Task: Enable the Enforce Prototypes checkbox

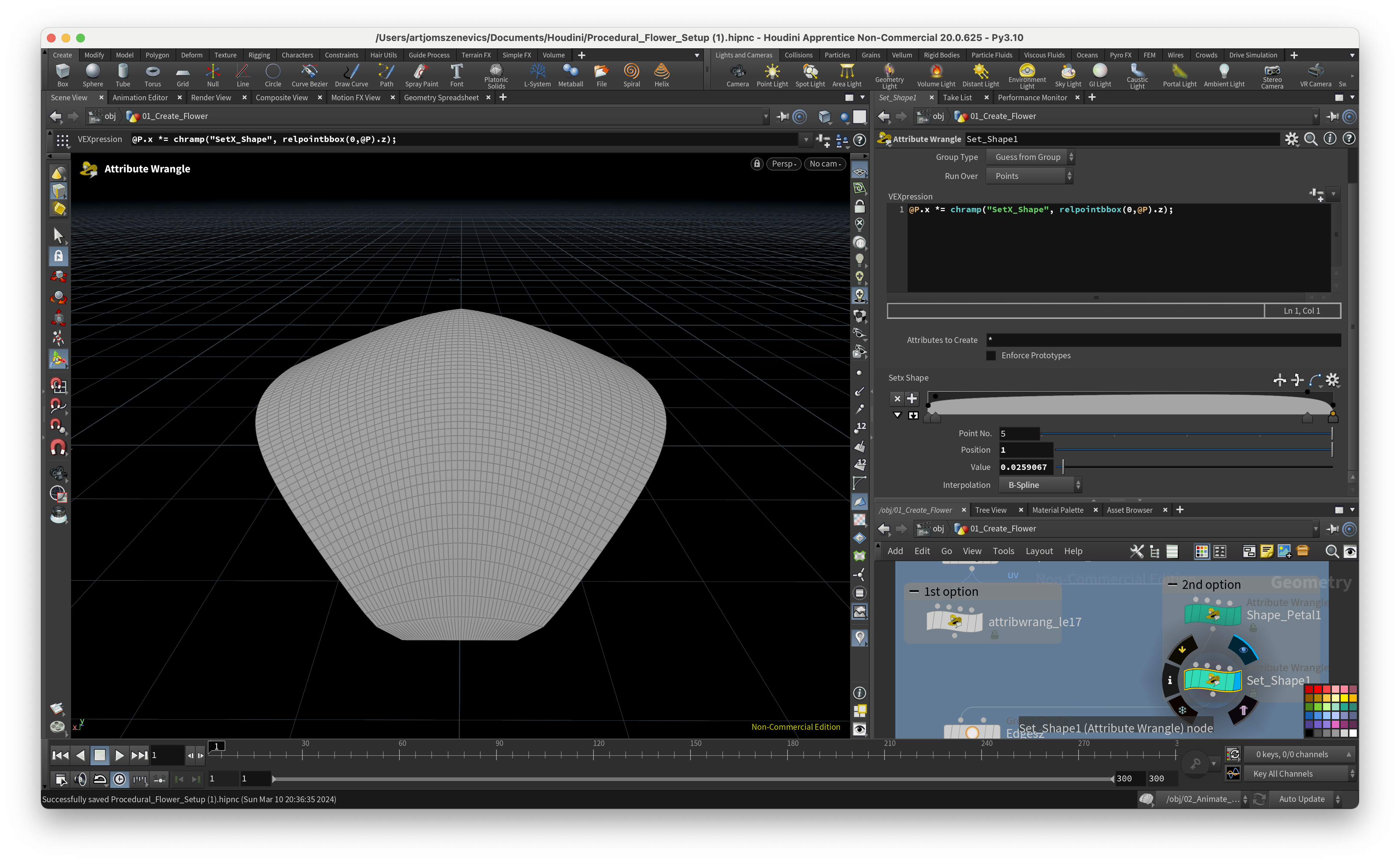Action: 991,356
